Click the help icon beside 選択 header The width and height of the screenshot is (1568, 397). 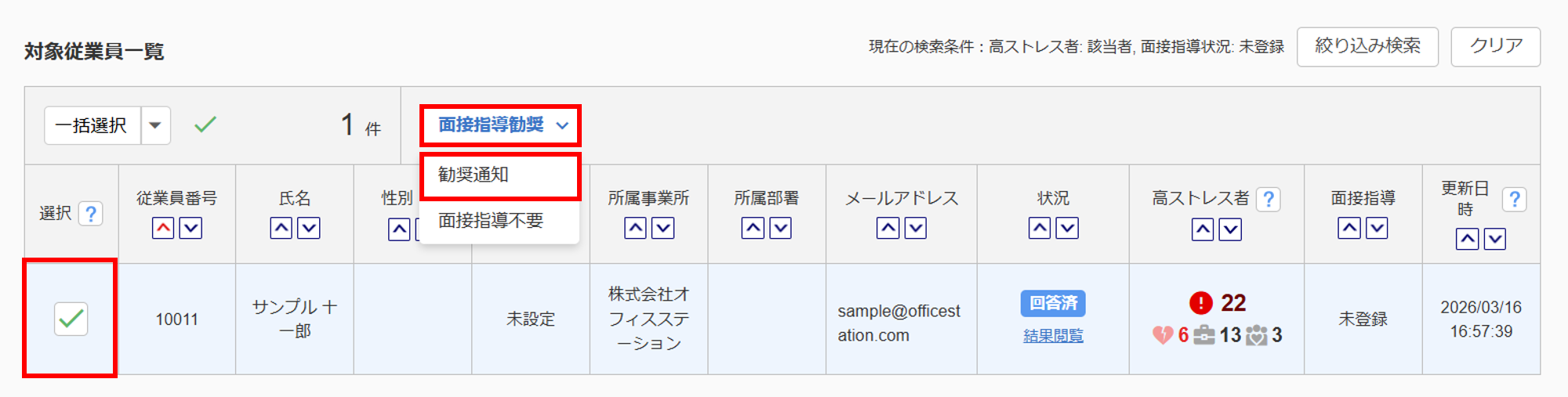pos(91,213)
